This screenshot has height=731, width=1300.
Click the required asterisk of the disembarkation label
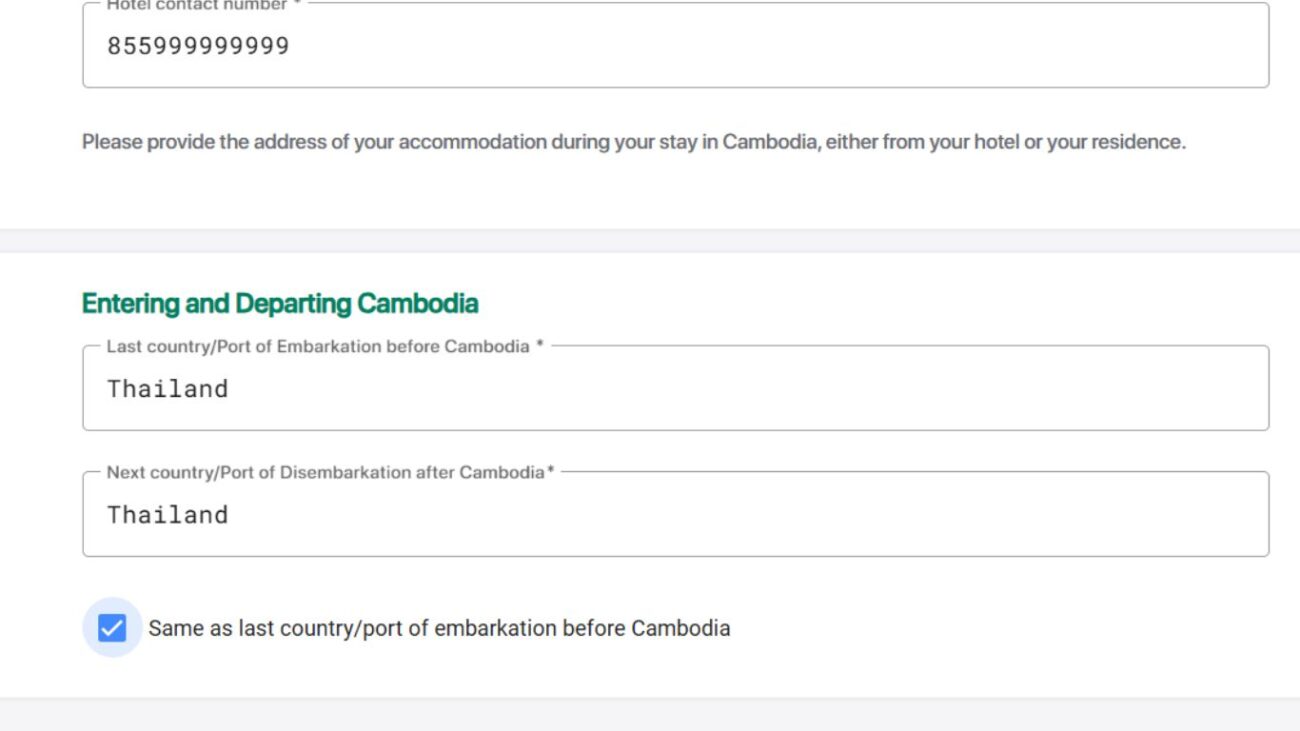pyautogui.click(x=550, y=472)
